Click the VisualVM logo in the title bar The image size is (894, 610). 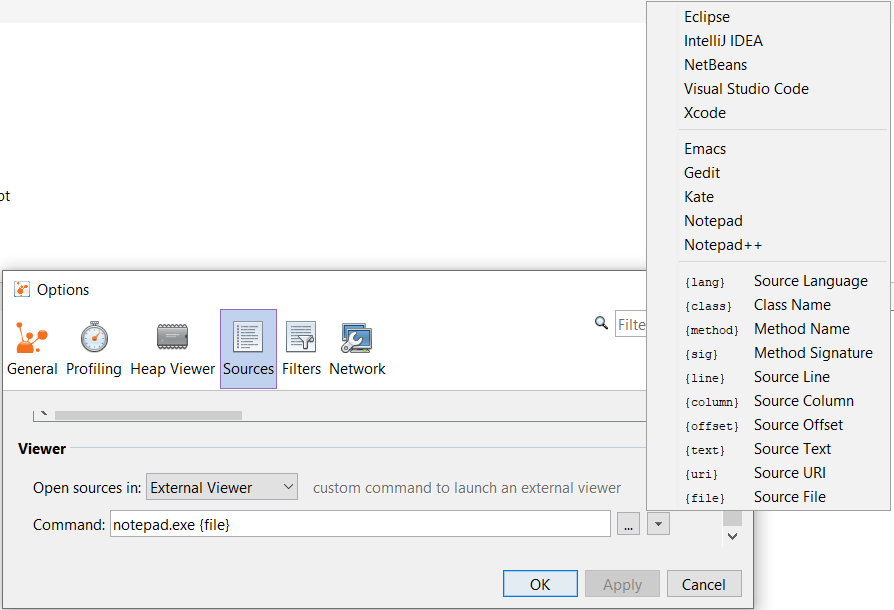[20, 289]
